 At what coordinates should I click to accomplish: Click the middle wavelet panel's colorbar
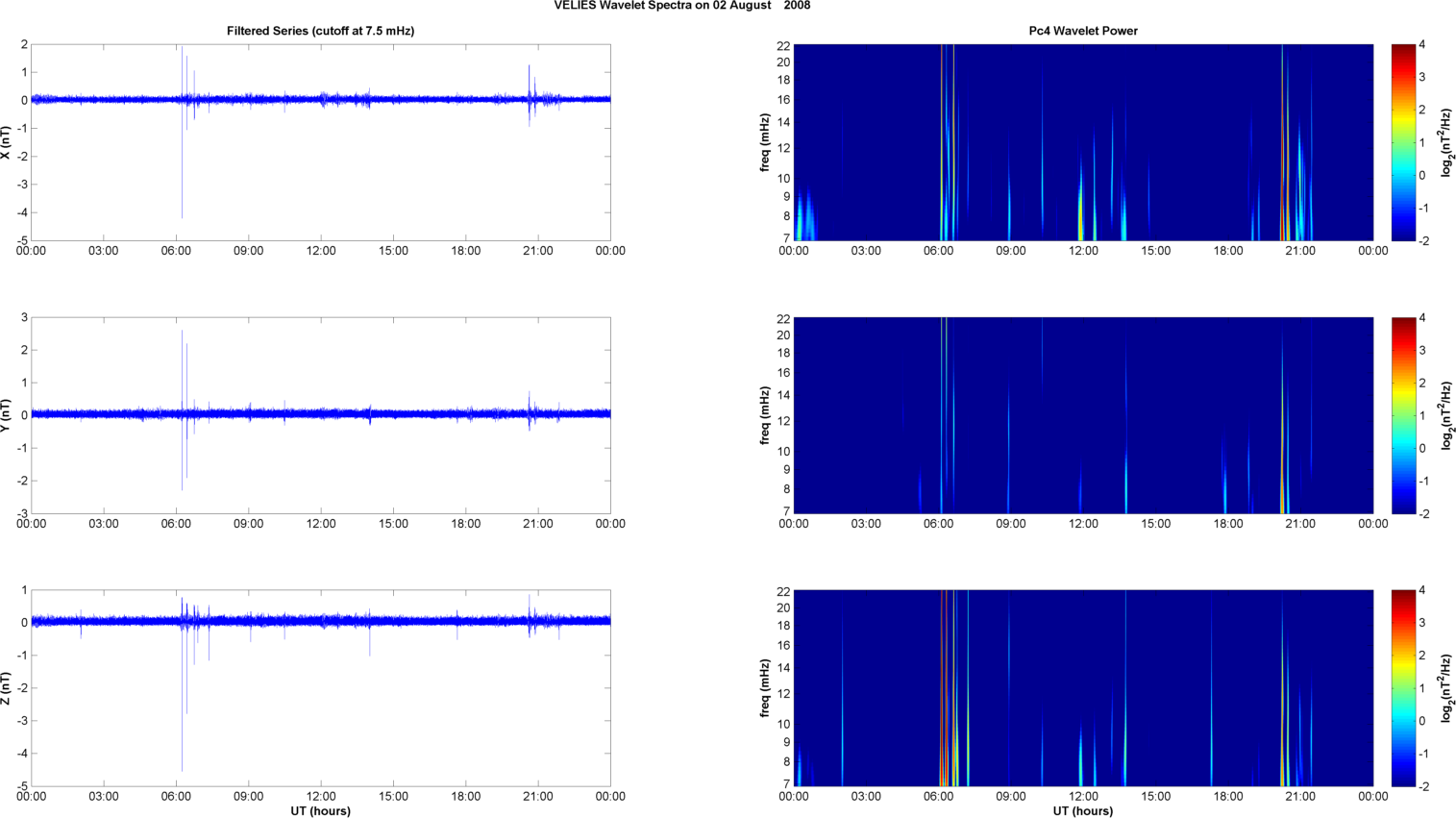click(1403, 415)
